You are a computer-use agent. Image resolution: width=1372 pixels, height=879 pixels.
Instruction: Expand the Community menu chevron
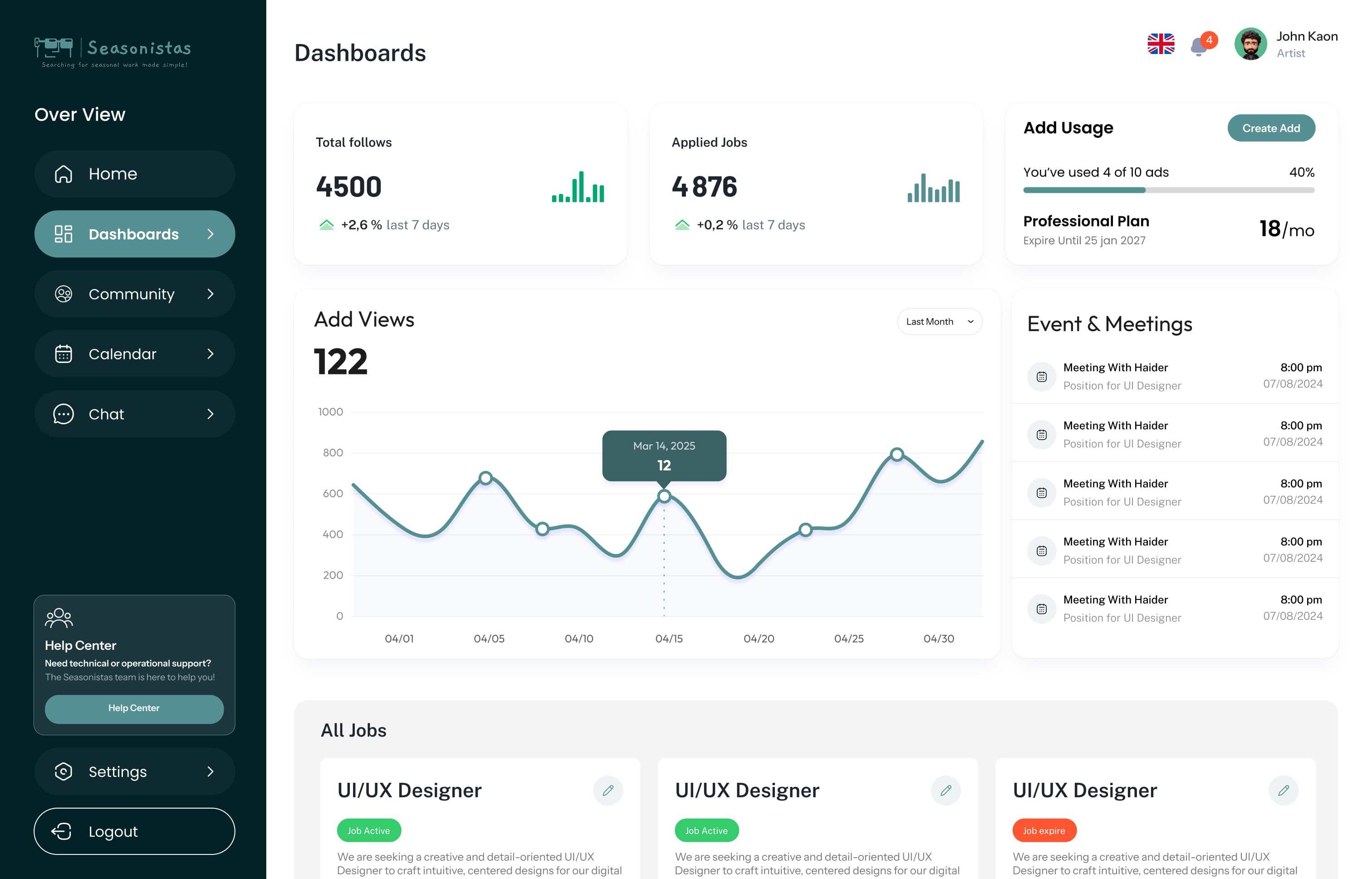pos(211,294)
